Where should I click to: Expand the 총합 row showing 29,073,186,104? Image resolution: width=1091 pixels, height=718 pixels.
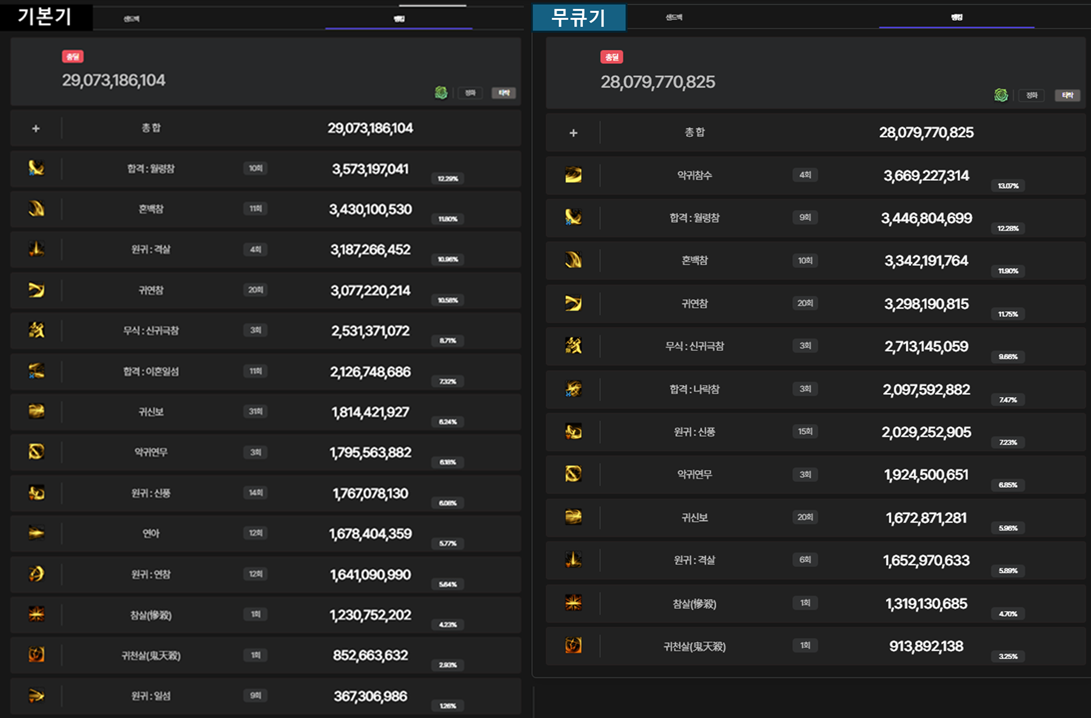[36, 128]
